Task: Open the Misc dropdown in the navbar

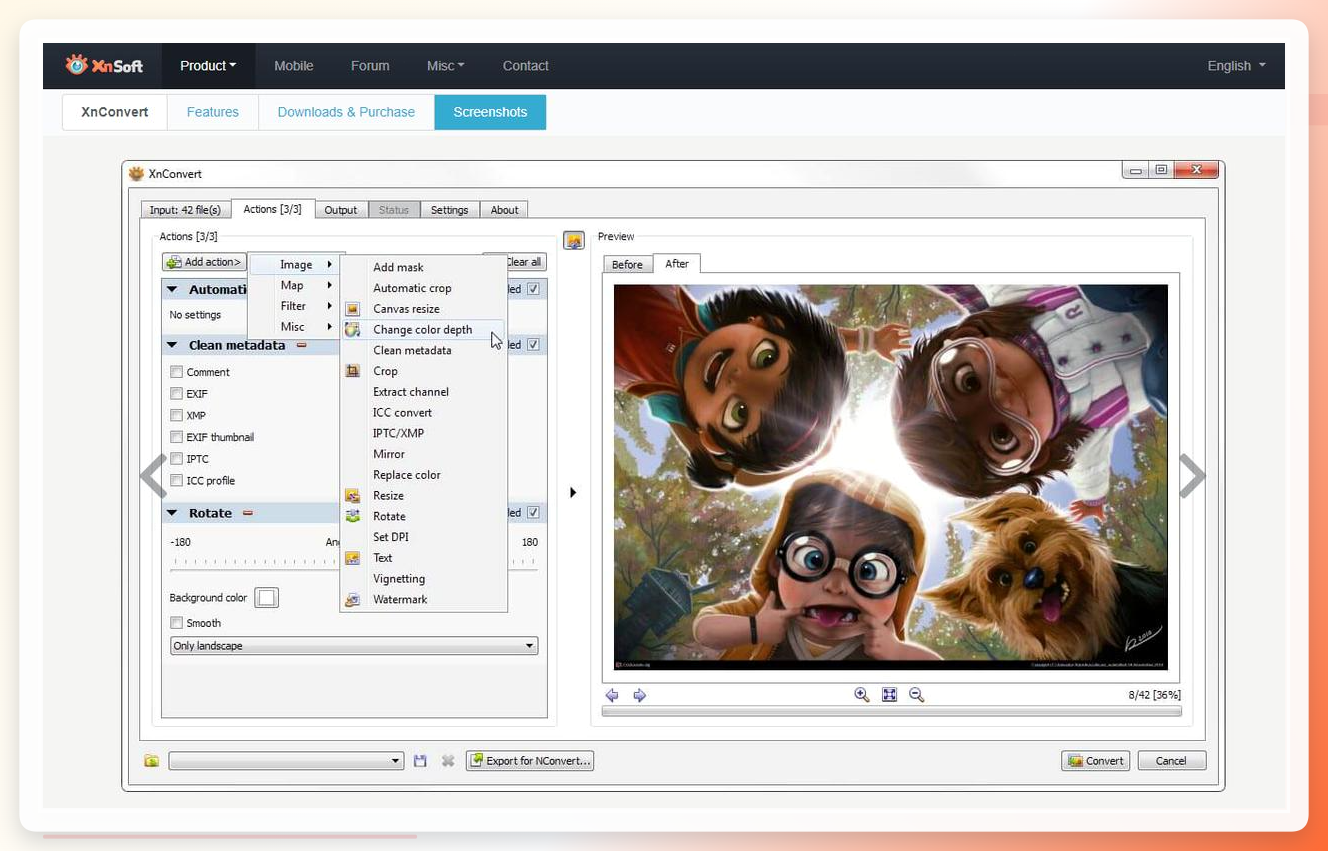Action: click(x=445, y=66)
